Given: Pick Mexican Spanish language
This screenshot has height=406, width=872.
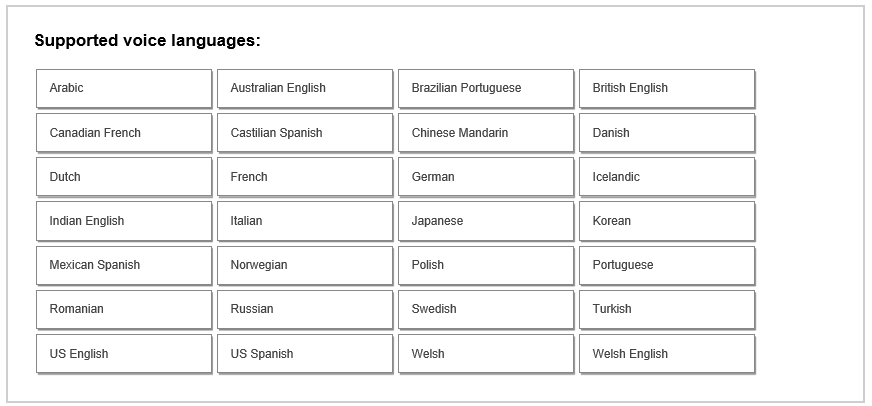Looking at the screenshot, I should [x=124, y=265].
